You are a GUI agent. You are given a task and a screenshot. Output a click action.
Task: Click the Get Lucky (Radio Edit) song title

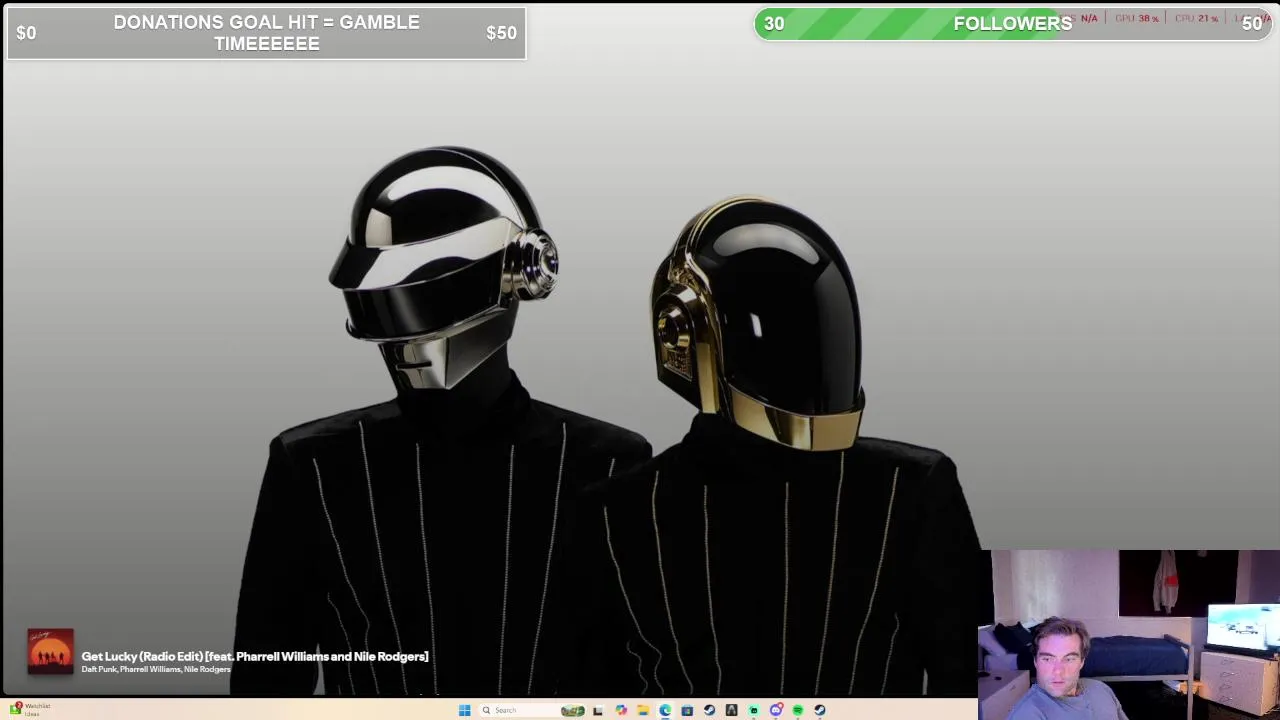pos(255,656)
